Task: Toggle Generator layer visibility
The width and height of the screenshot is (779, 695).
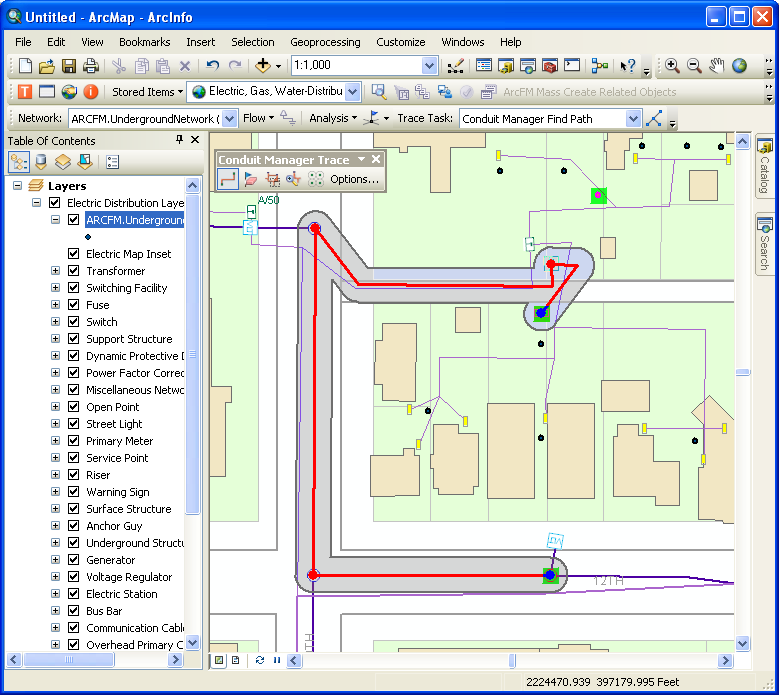Action: (74, 560)
